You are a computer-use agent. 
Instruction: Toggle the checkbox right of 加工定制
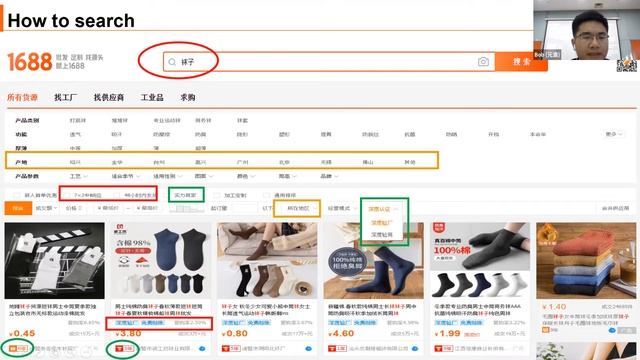tap(266, 196)
